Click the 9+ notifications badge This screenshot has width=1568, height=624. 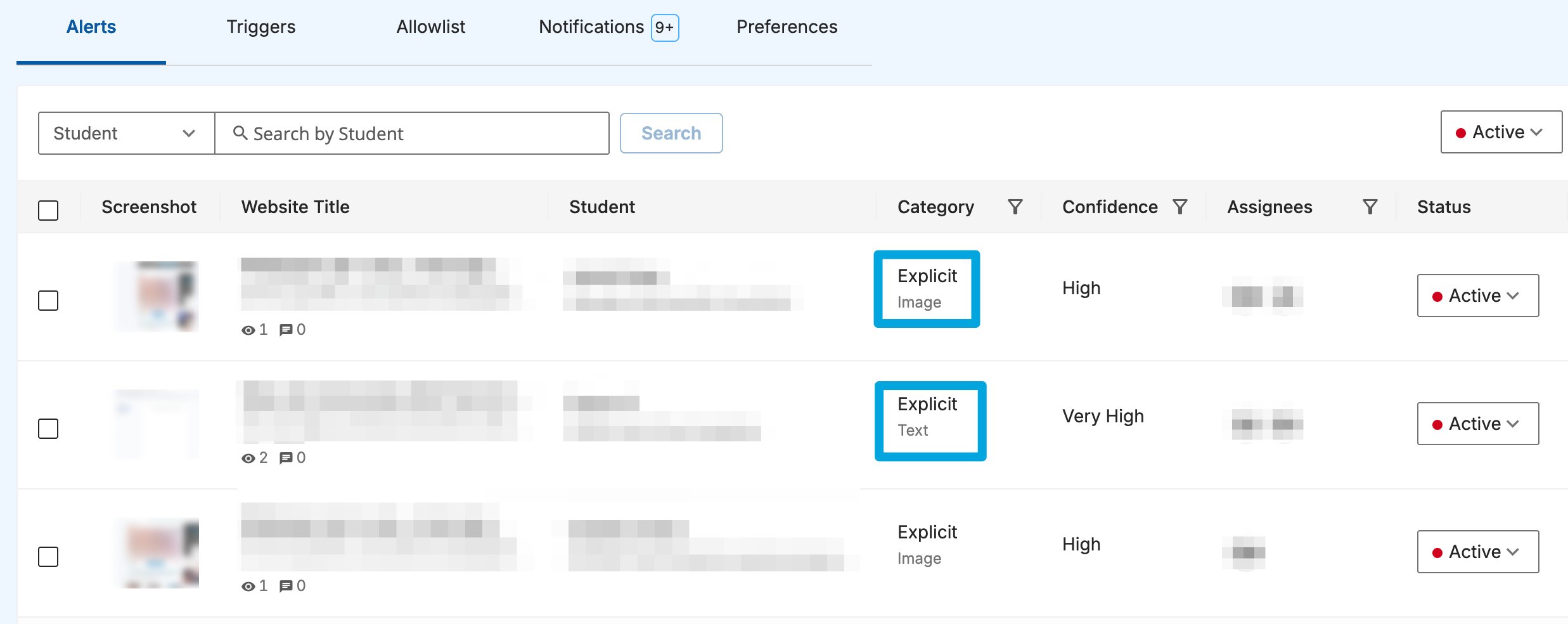pyautogui.click(x=665, y=28)
